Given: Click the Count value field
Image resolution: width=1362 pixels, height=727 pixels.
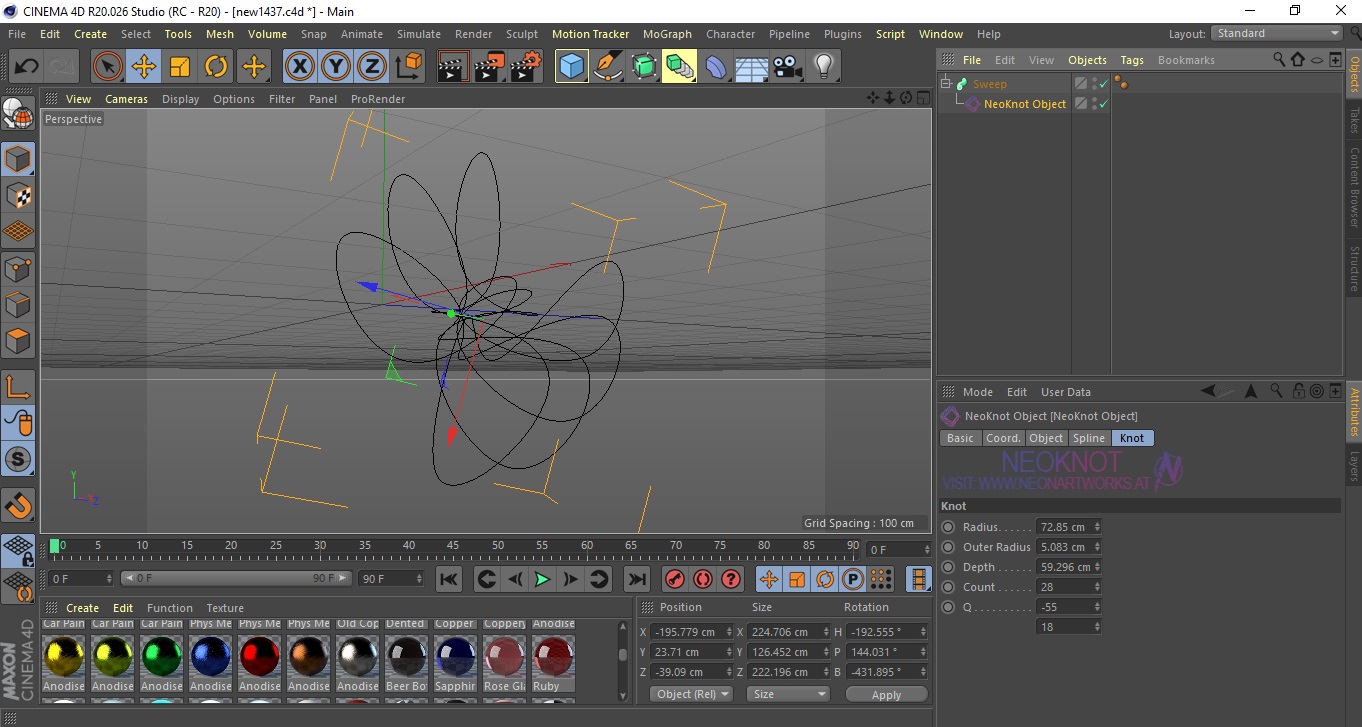Looking at the screenshot, I should coord(1064,587).
